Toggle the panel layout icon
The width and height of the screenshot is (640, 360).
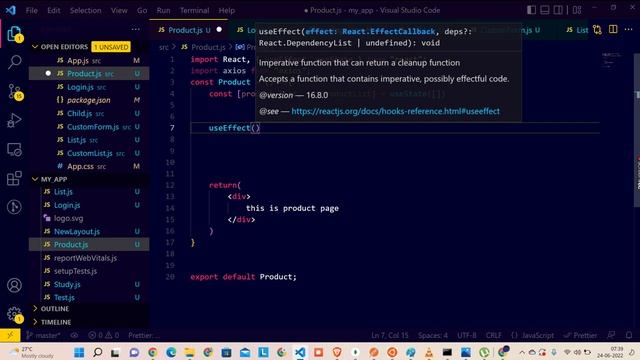coord(544,10)
